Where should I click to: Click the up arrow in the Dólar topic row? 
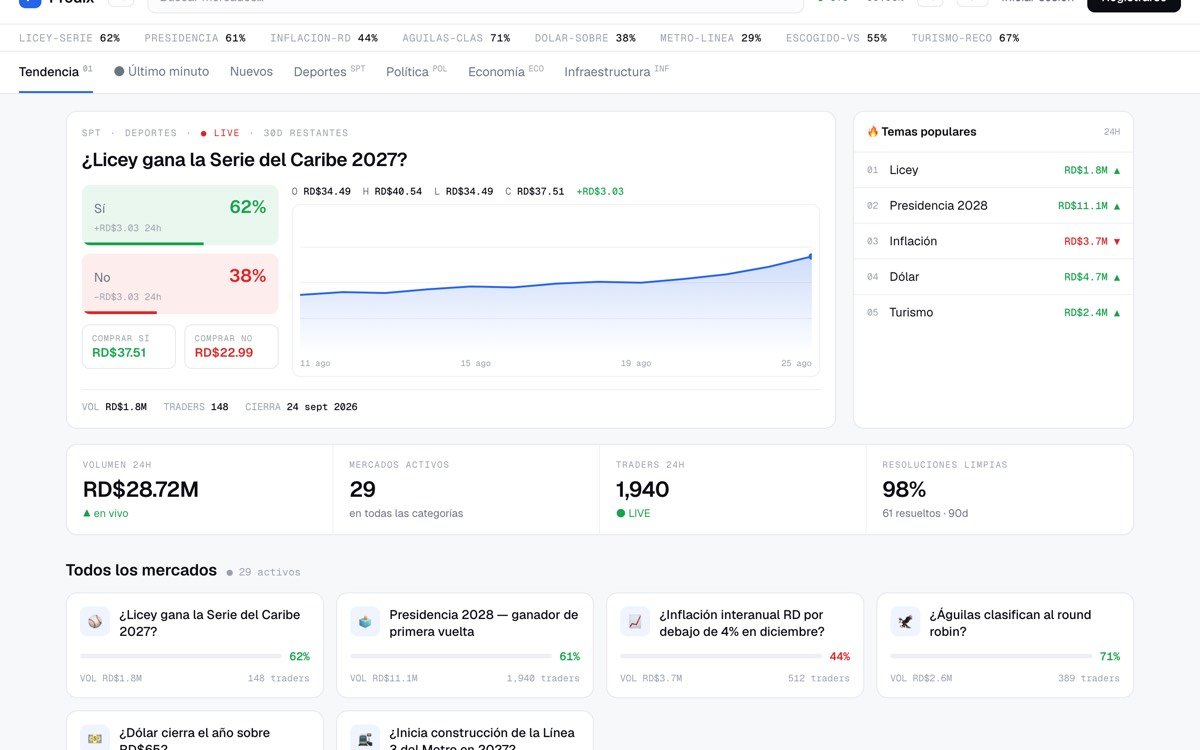tap(1117, 277)
